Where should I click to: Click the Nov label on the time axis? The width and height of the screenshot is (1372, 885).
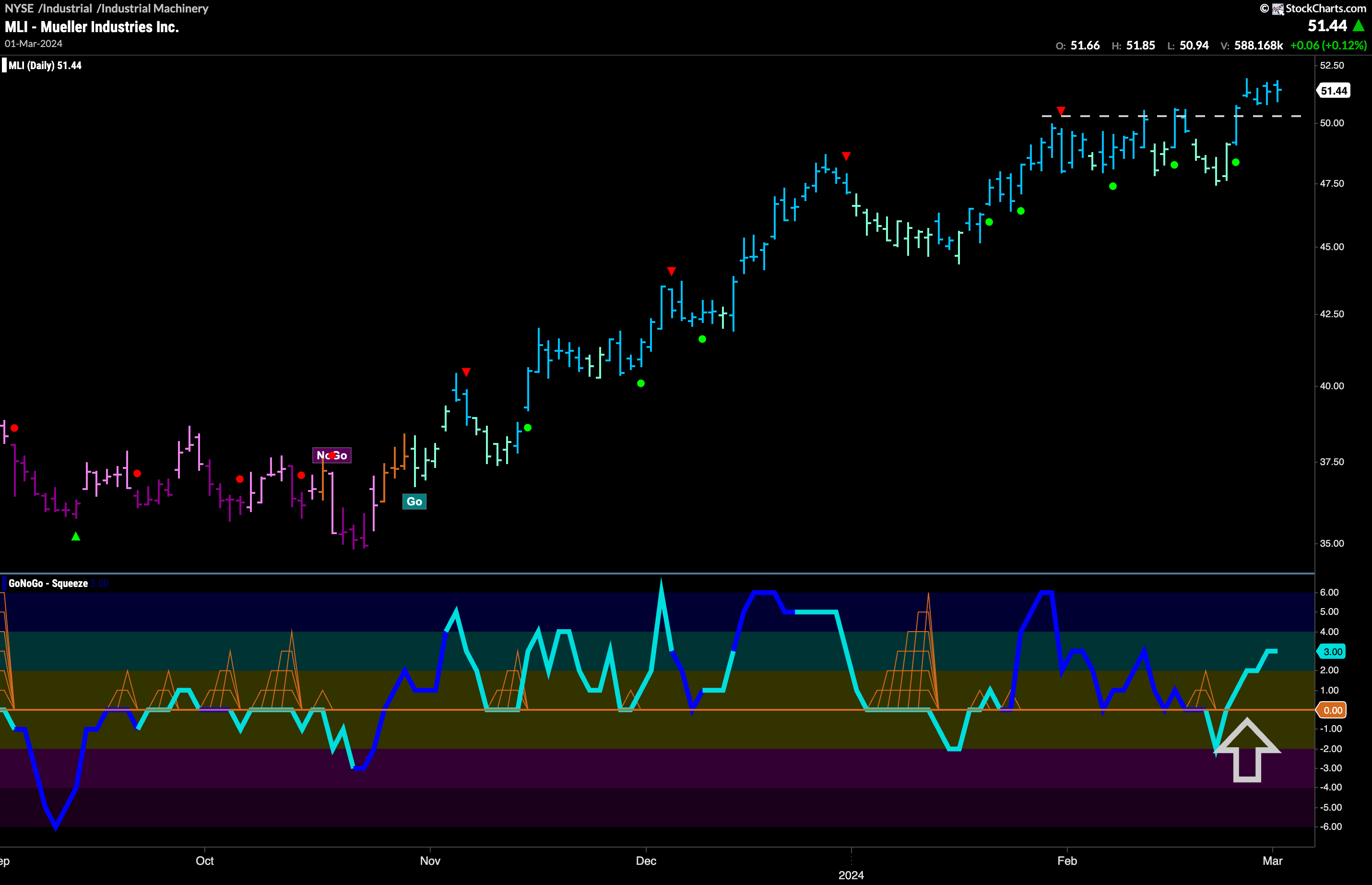point(430,861)
